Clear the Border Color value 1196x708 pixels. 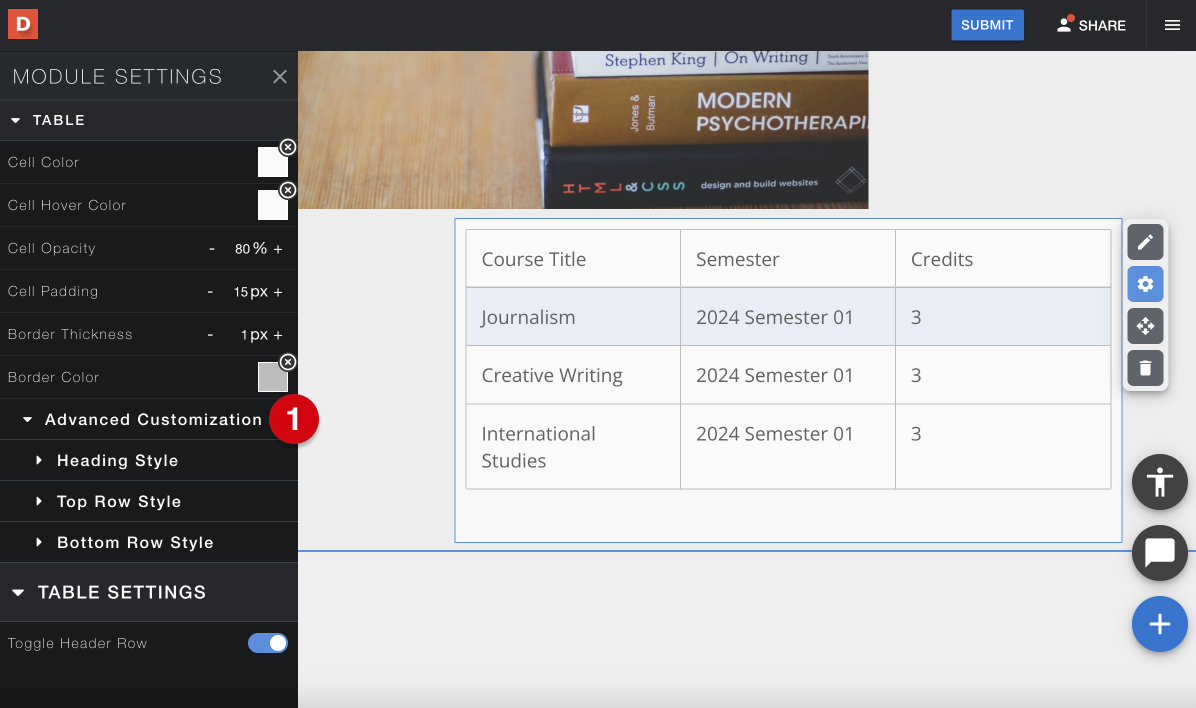tap(288, 362)
